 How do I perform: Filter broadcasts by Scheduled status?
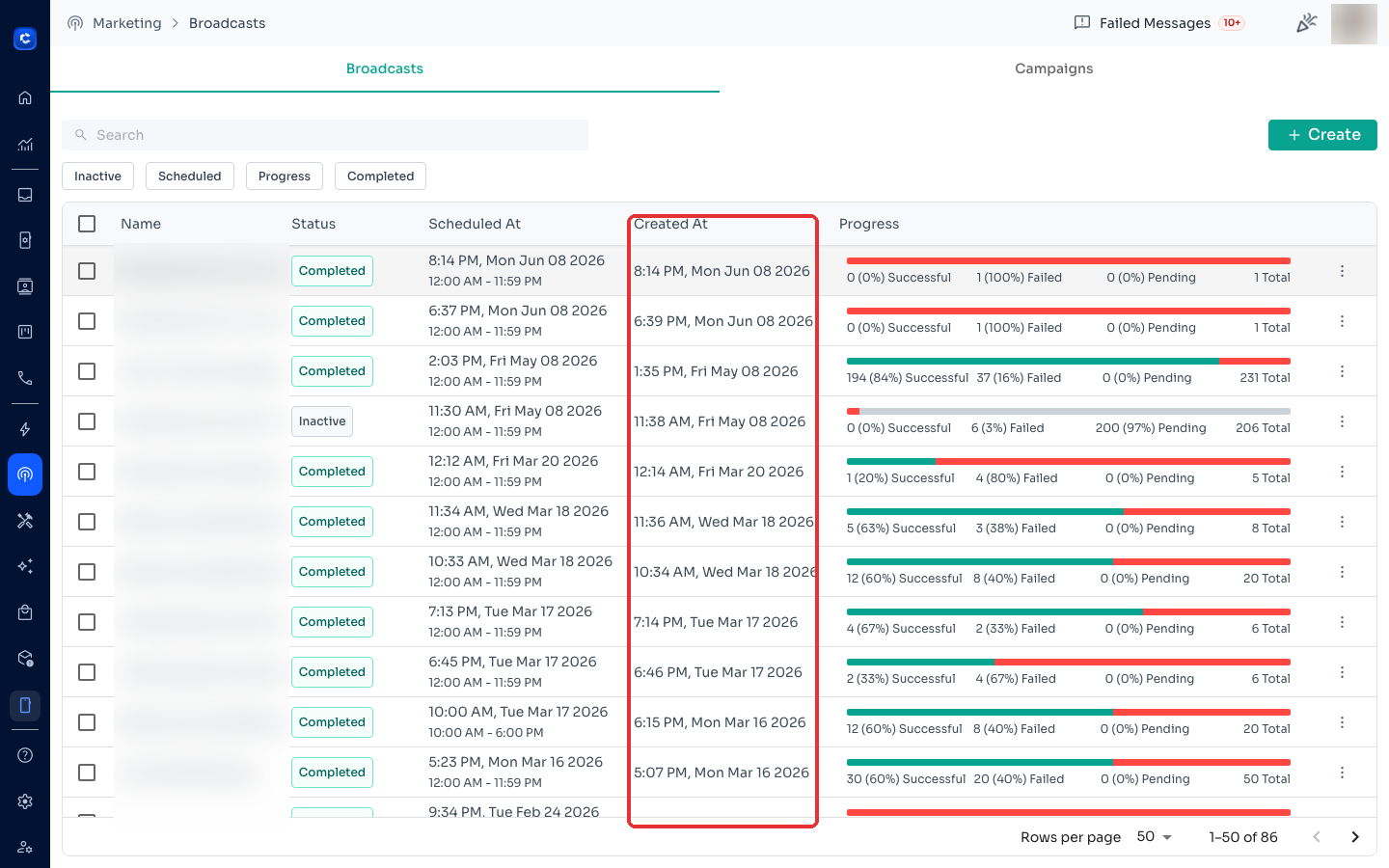tap(190, 176)
